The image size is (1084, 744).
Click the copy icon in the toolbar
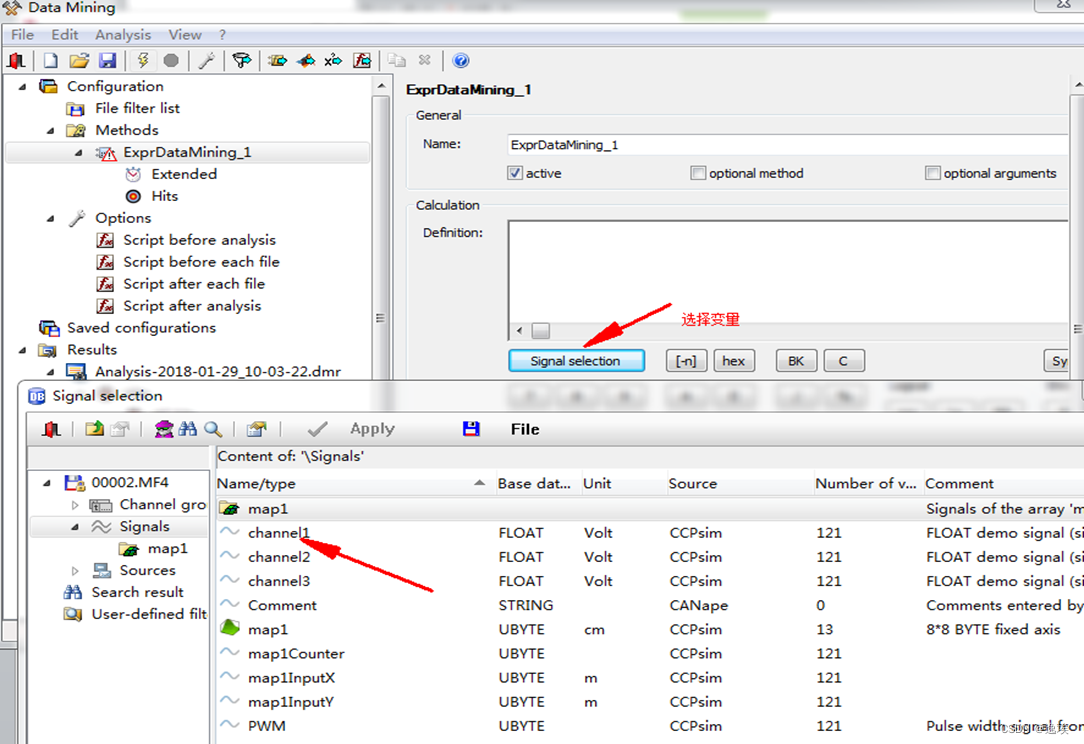point(397,61)
